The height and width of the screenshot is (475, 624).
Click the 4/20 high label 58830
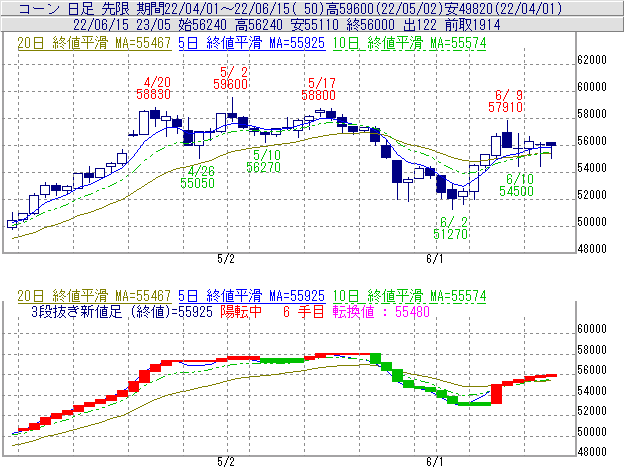153,94
